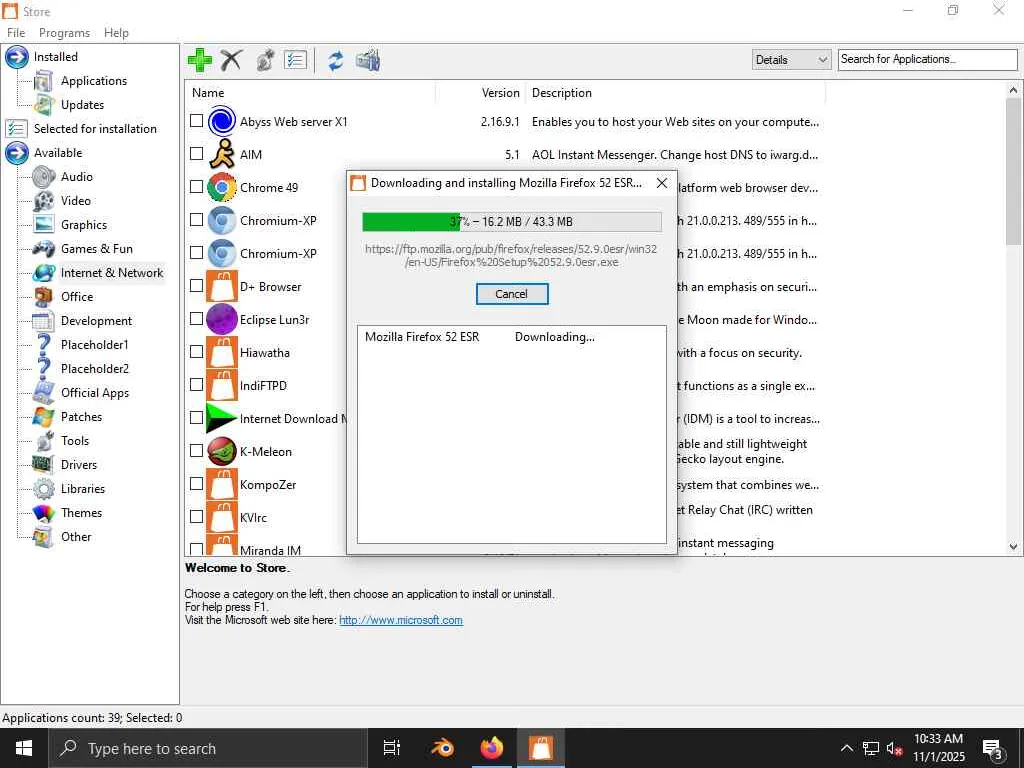Viewport: 1024px width, 768px height.
Task: Click the checklist toolbar icon
Action: point(295,60)
